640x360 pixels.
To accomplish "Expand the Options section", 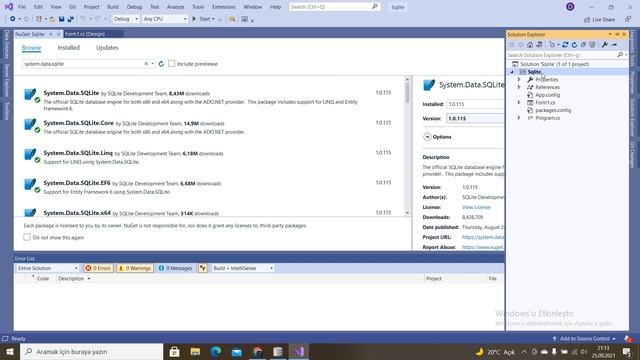I will pyautogui.click(x=427, y=137).
